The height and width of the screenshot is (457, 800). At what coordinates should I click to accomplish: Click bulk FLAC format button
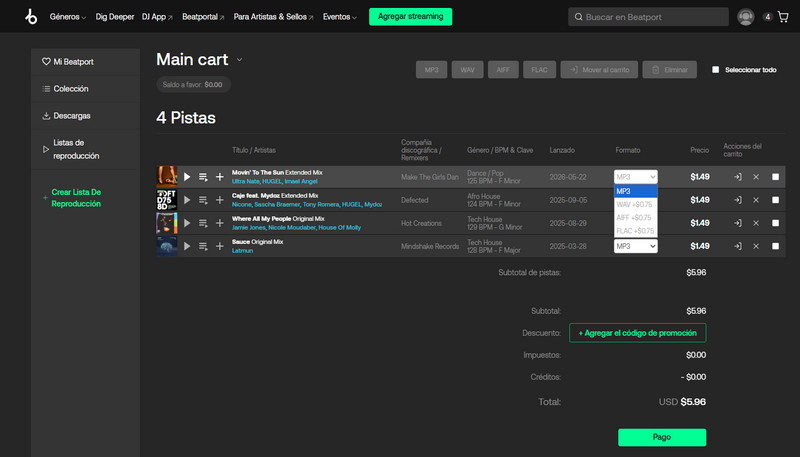click(x=539, y=70)
